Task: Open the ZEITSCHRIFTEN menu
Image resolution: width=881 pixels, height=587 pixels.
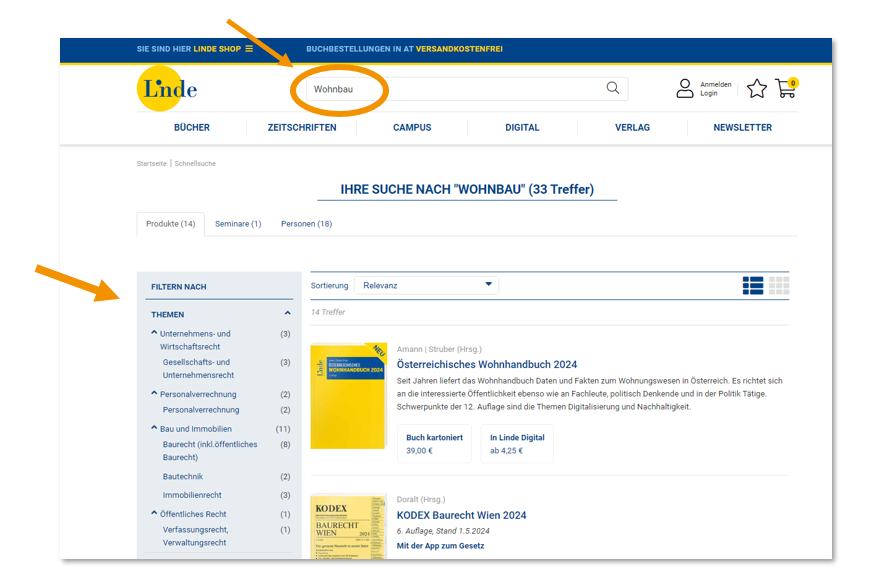Action: pyautogui.click(x=302, y=128)
